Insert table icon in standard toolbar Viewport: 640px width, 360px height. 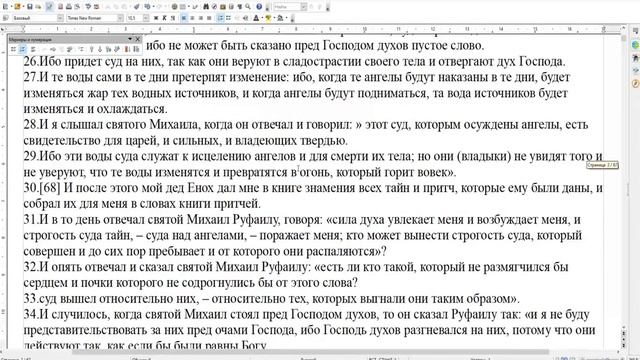click(182, 7)
